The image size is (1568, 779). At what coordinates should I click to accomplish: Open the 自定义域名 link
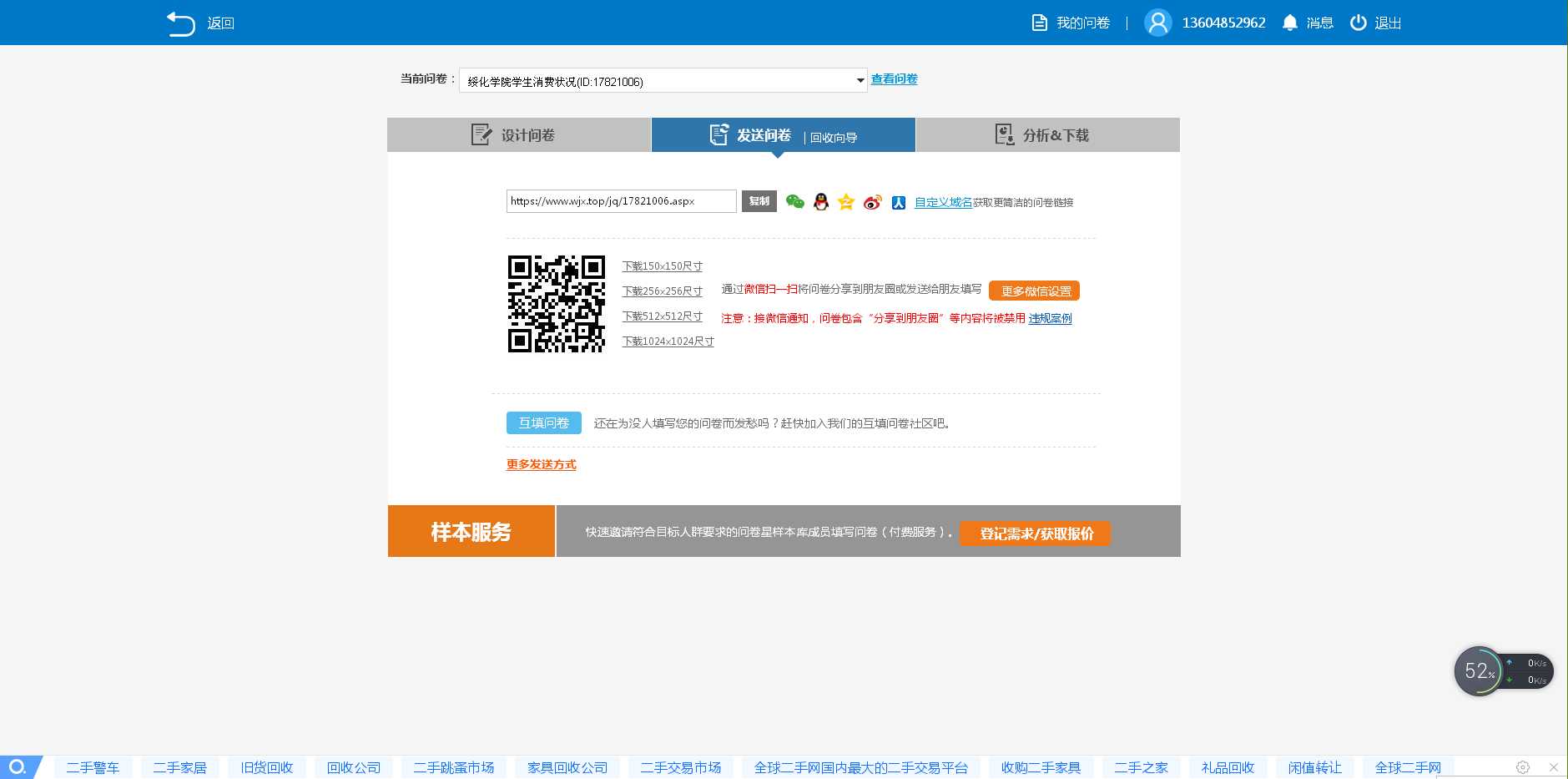click(943, 202)
